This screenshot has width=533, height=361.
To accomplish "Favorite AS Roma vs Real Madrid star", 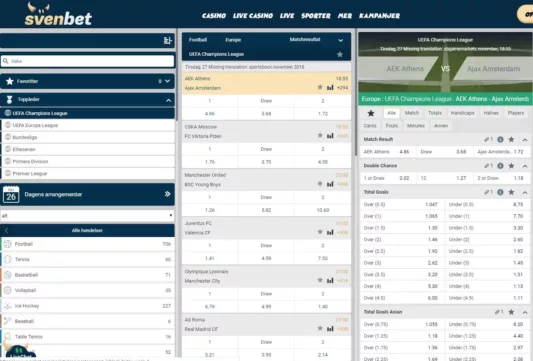I will tap(320, 329).
